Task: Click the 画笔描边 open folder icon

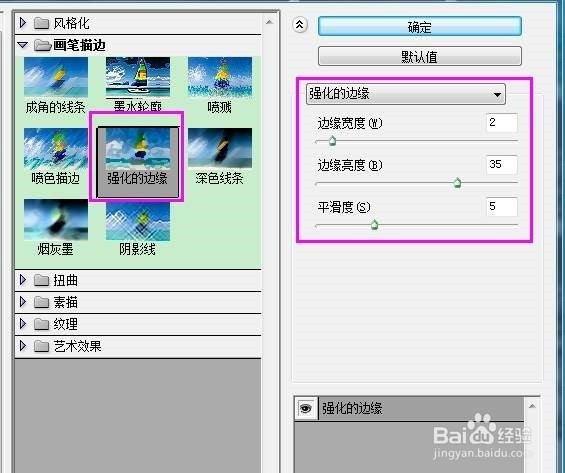Action: (x=42, y=45)
